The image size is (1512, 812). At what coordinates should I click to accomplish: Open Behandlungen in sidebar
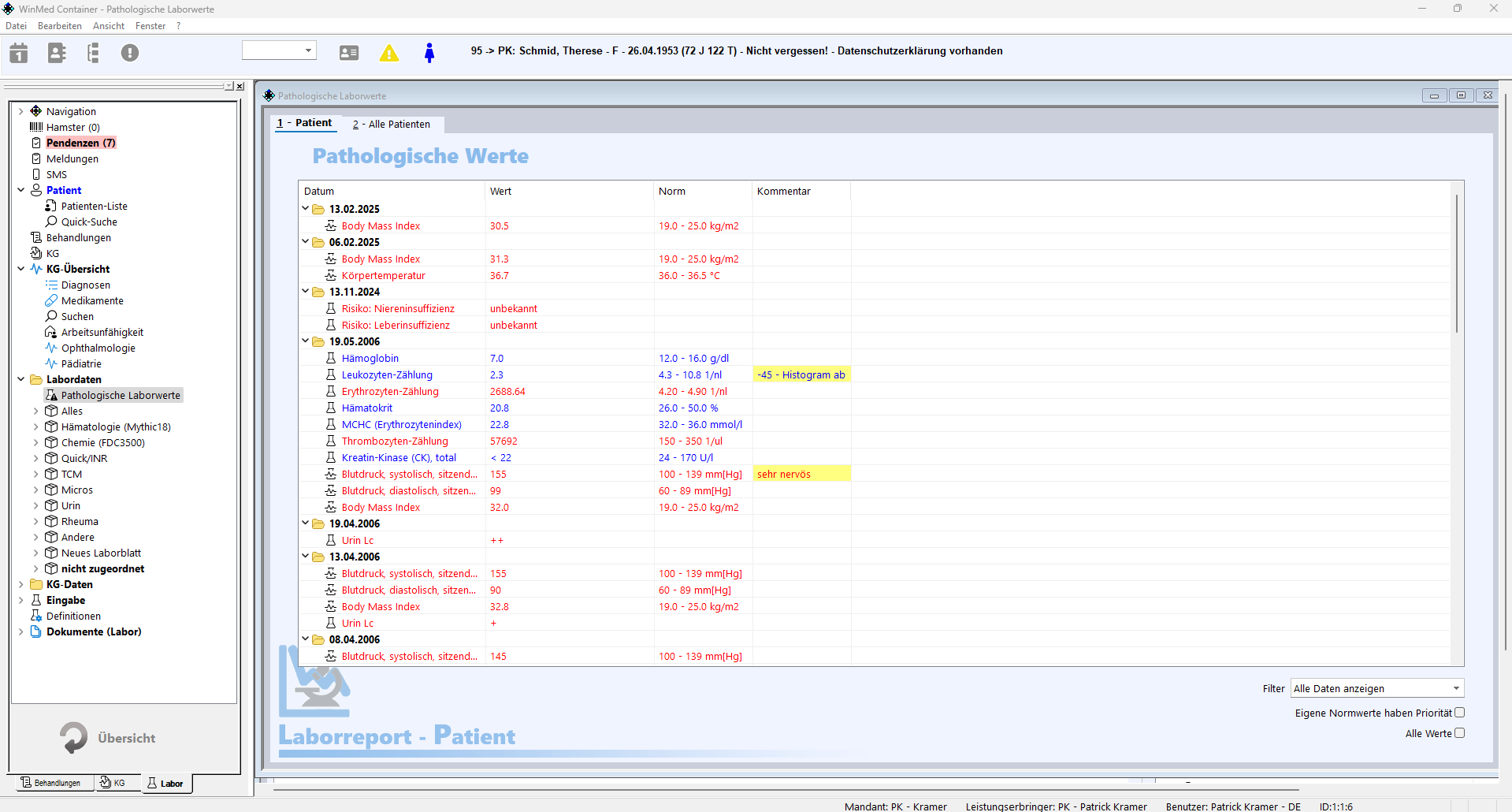tap(79, 237)
